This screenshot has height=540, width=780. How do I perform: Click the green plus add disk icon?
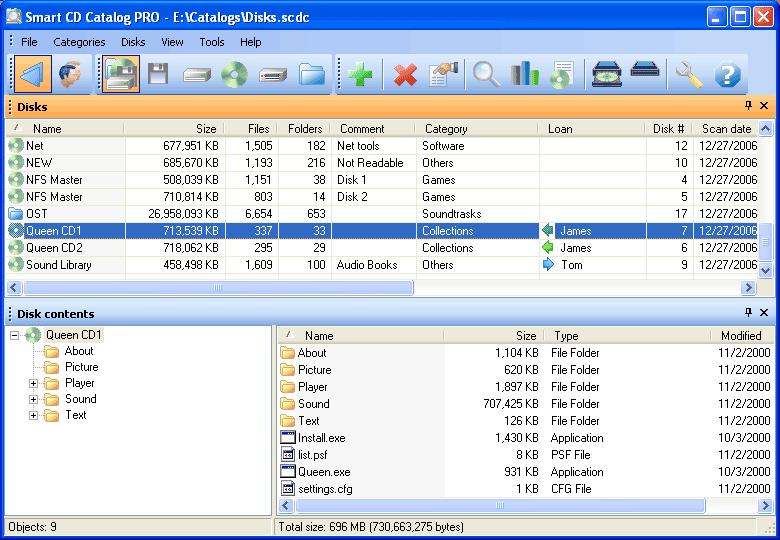tap(360, 75)
